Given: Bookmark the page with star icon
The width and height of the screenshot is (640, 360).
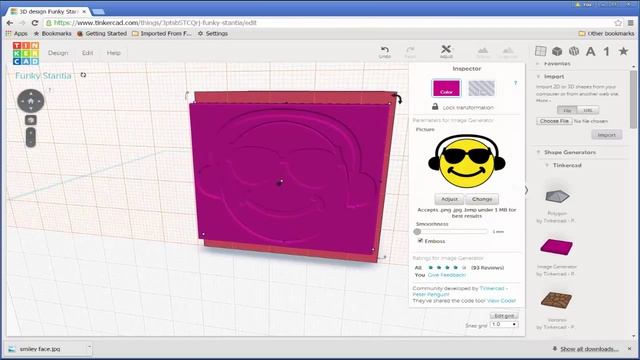Looking at the screenshot, I should click(x=618, y=23).
